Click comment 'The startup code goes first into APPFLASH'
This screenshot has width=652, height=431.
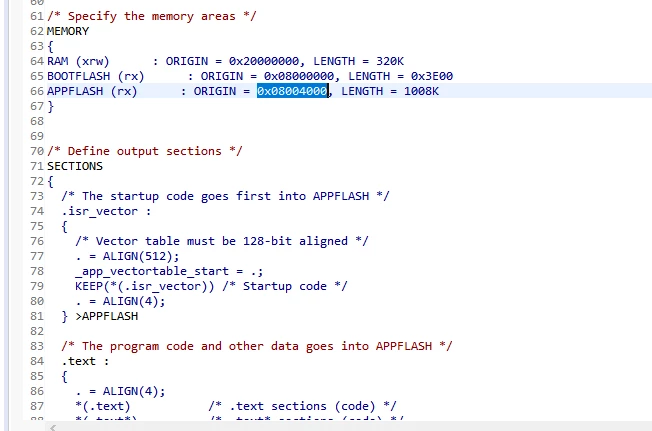click(x=225, y=196)
